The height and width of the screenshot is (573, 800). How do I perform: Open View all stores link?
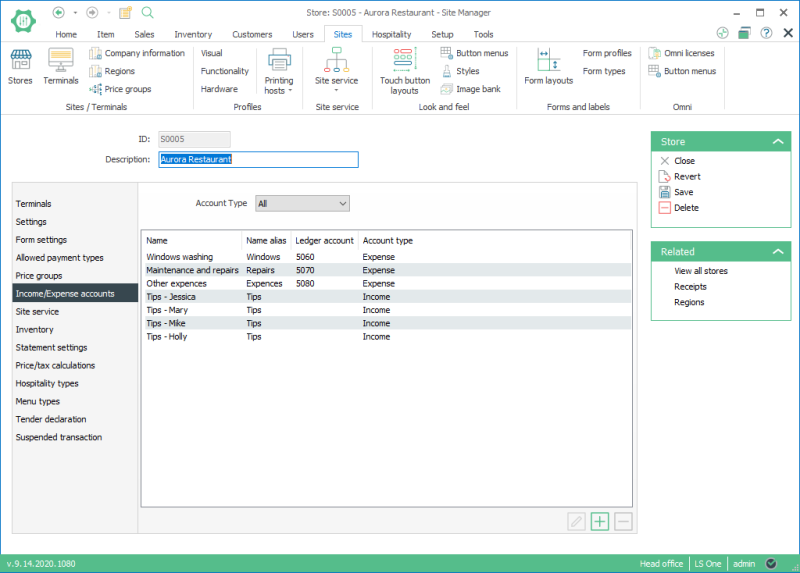click(x=701, y=271)
